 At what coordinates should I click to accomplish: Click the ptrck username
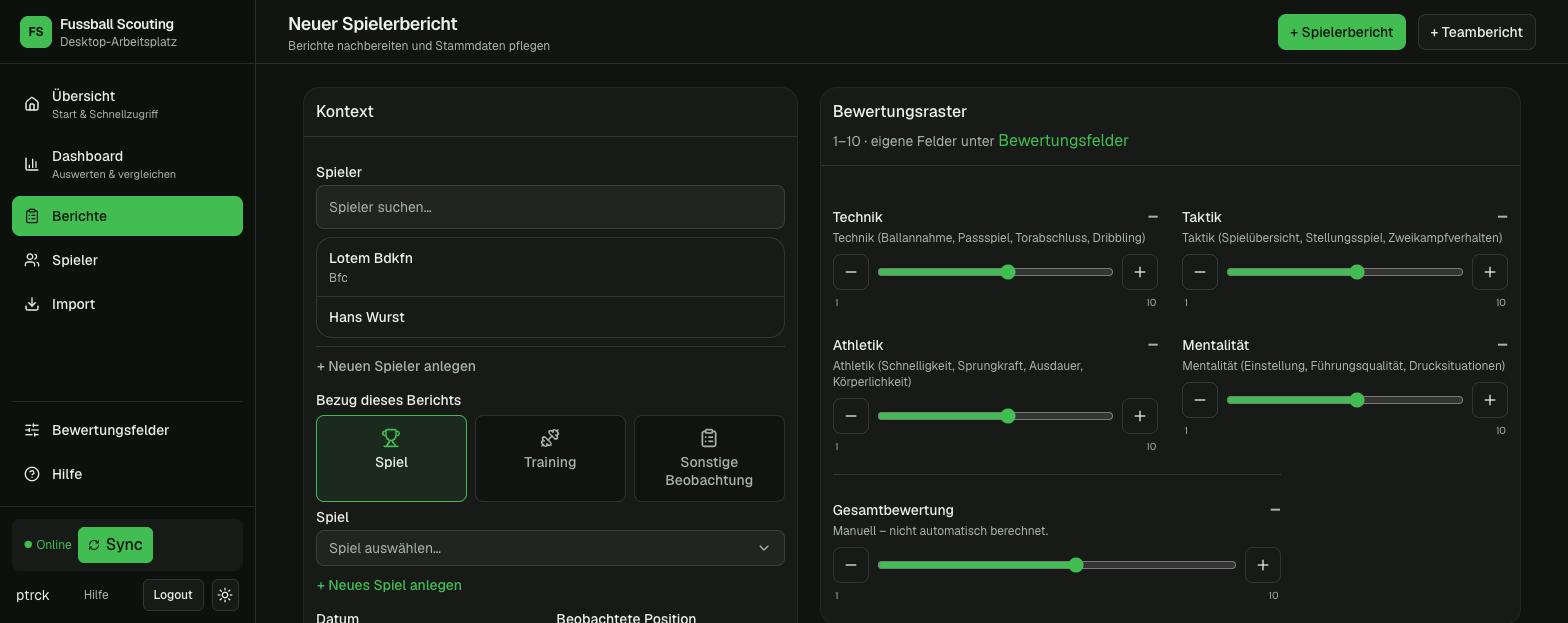(x=33, y=595)
